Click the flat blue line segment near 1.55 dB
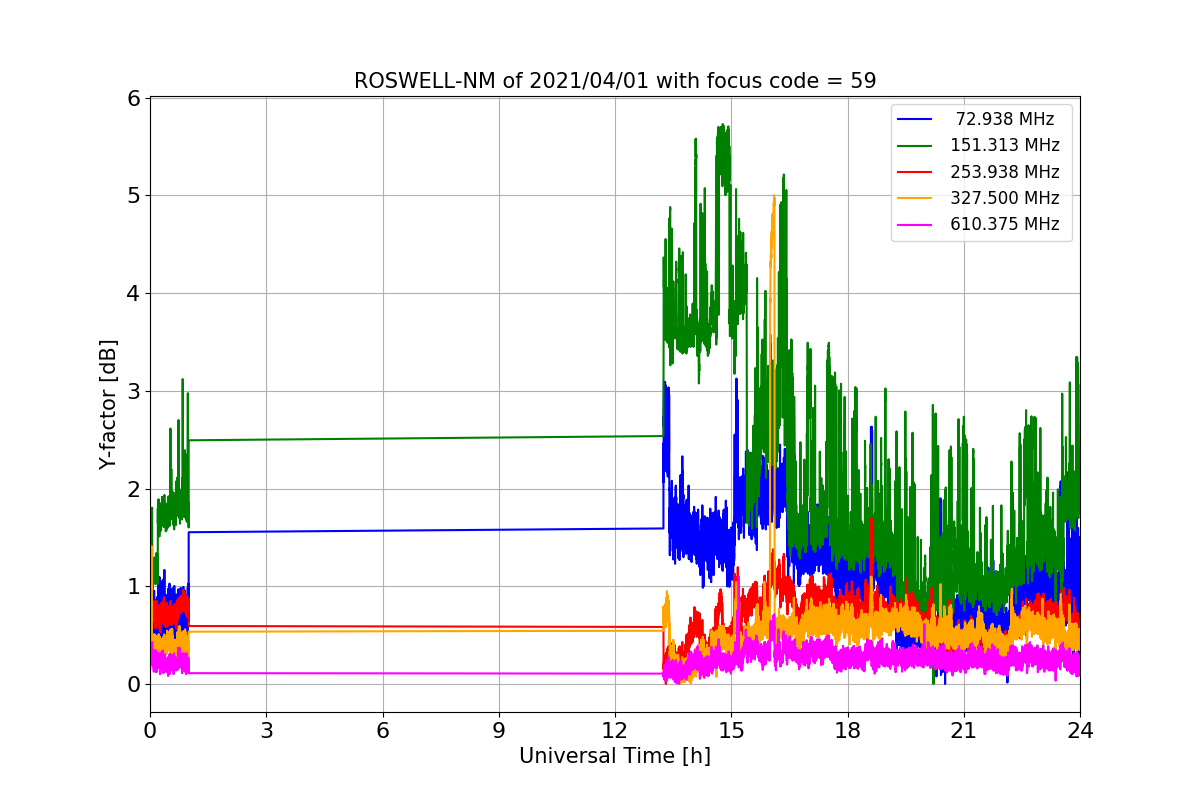 pyautogui.click(x=425, y=530)
